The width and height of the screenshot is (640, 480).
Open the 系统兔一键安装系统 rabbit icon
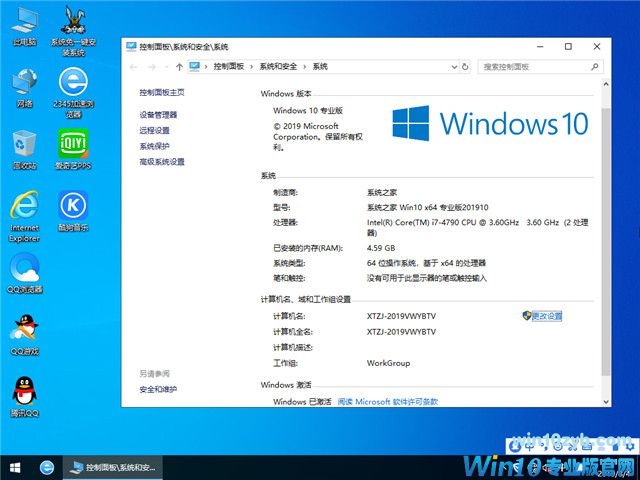click(73, 30)
